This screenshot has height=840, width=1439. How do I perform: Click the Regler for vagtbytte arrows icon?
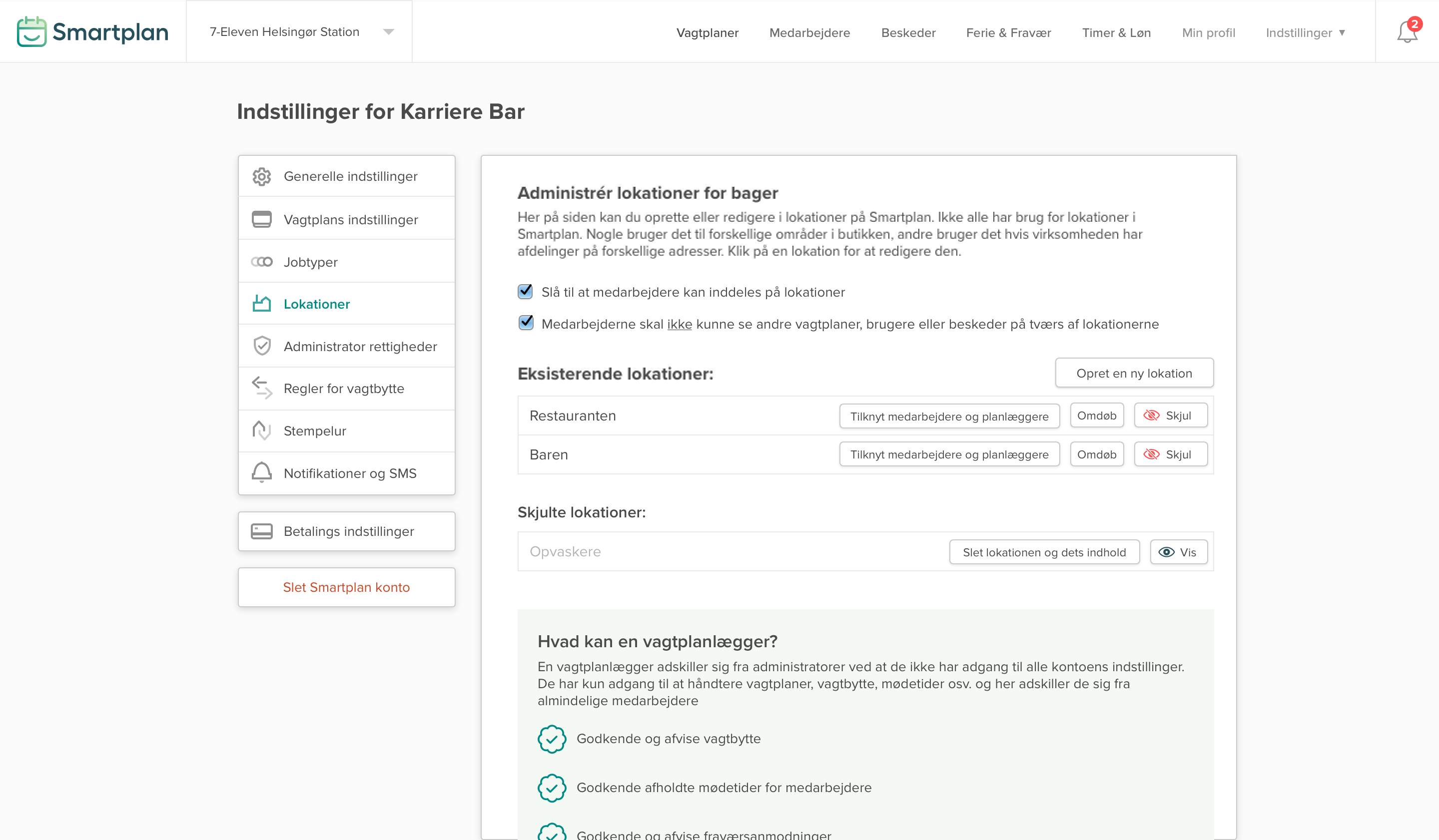pyautogui.click(x=261, y=388)
